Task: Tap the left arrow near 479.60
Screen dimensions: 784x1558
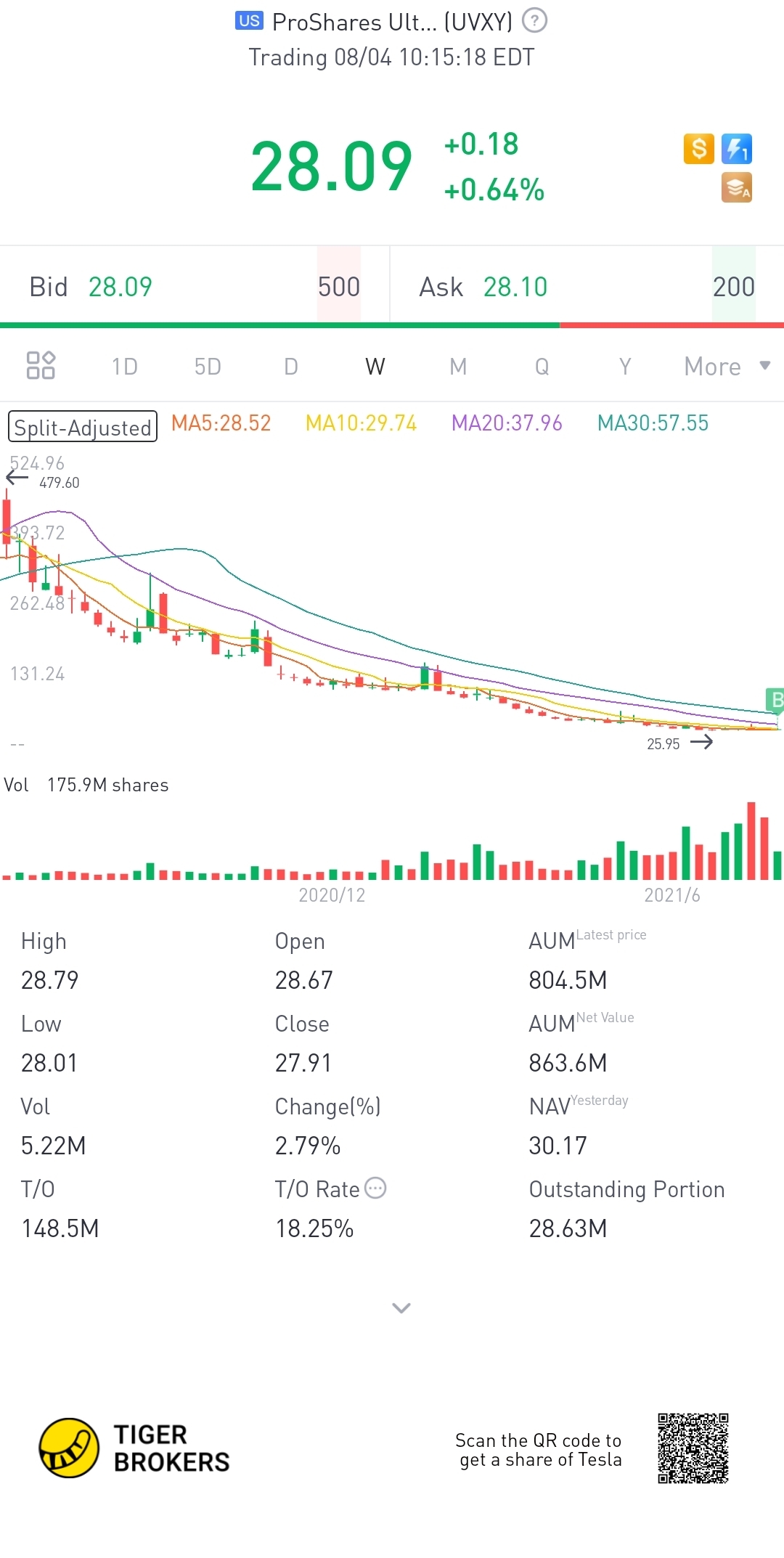Action: 17,477
